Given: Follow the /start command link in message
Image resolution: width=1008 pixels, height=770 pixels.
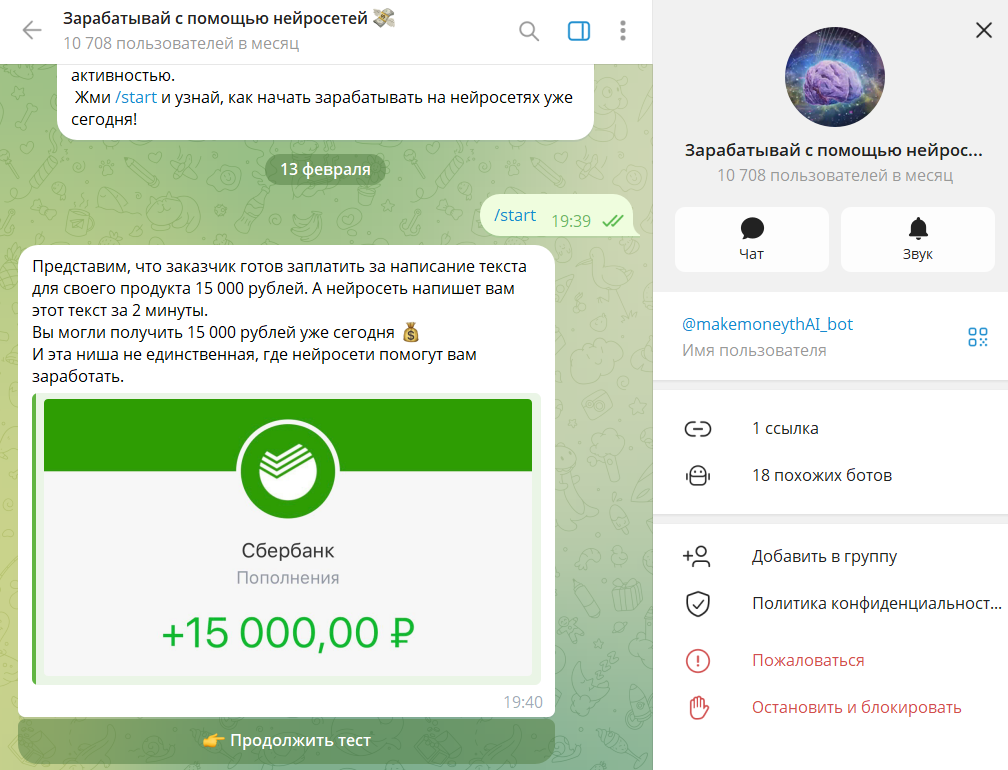Looking at the screenshot, I should click(x=136, y=98).
